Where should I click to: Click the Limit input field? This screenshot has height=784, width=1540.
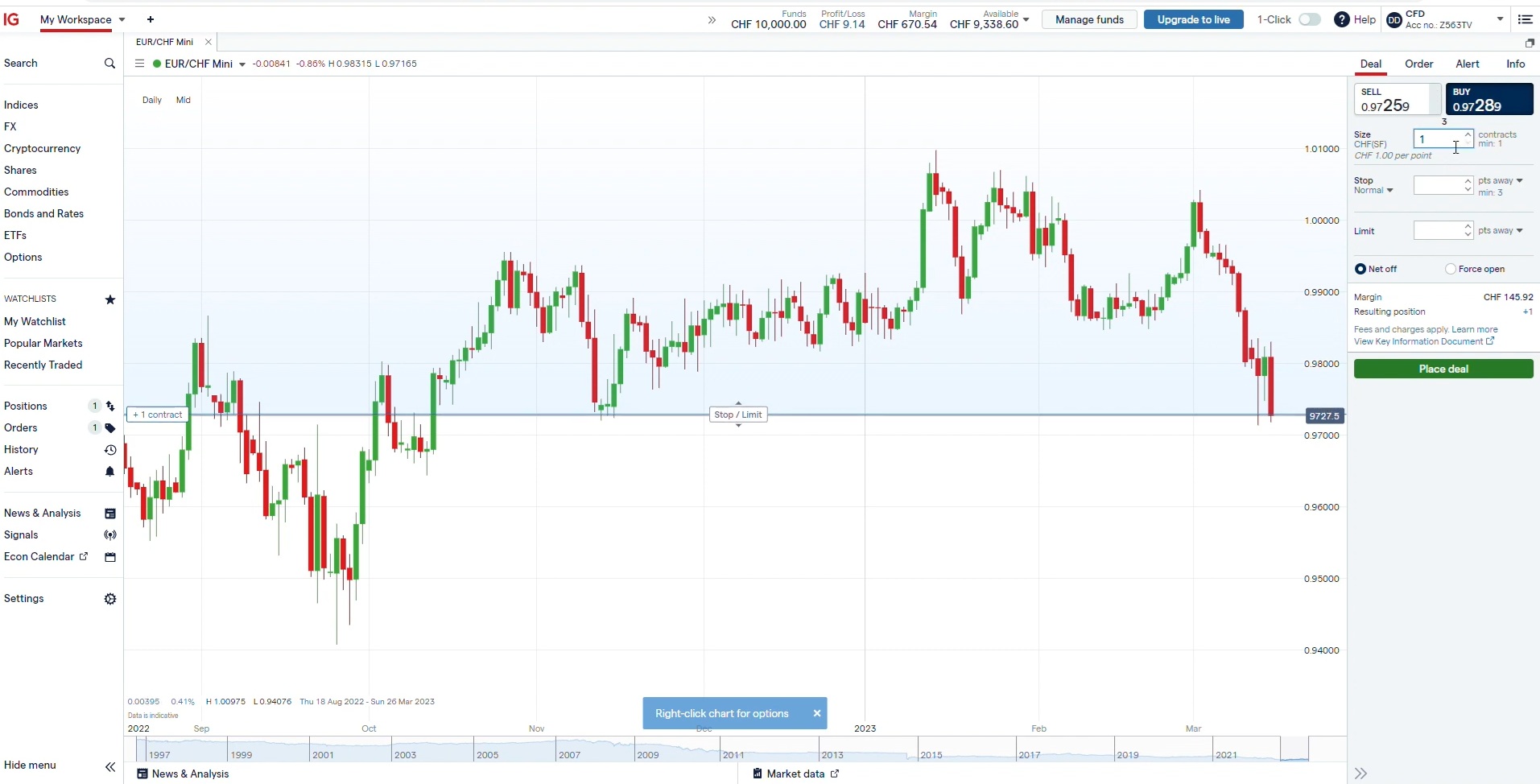[1438, 231]
